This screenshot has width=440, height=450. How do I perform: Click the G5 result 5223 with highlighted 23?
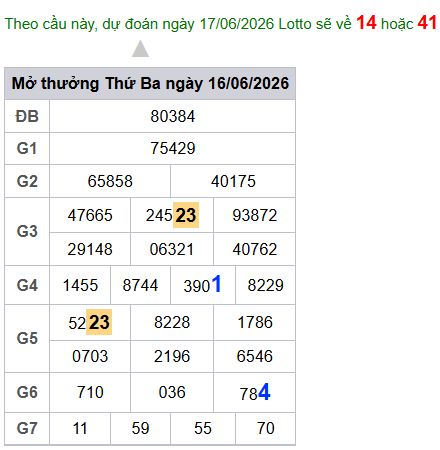click(90, 322)
